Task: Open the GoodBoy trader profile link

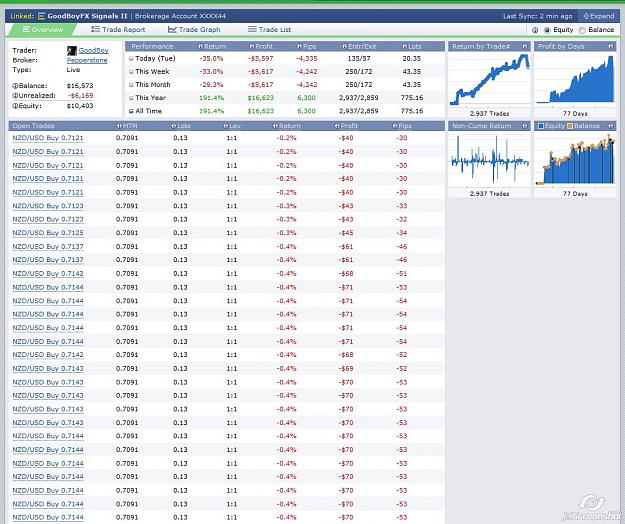Action: pos(94,50)
